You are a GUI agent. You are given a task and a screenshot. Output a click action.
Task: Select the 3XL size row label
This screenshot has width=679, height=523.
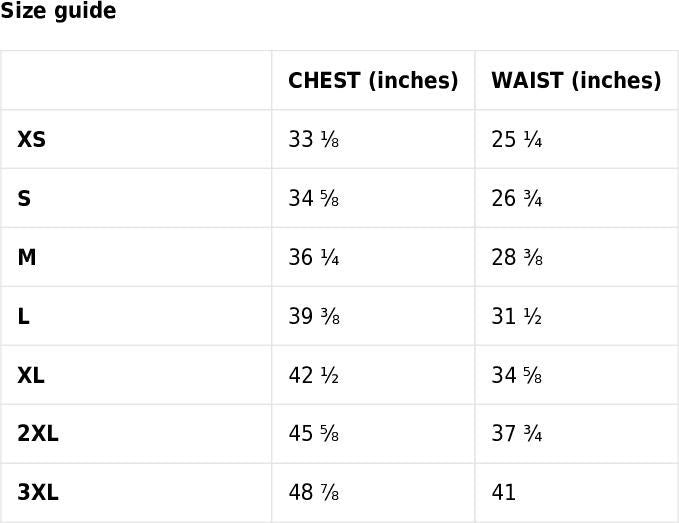point(38,493)
